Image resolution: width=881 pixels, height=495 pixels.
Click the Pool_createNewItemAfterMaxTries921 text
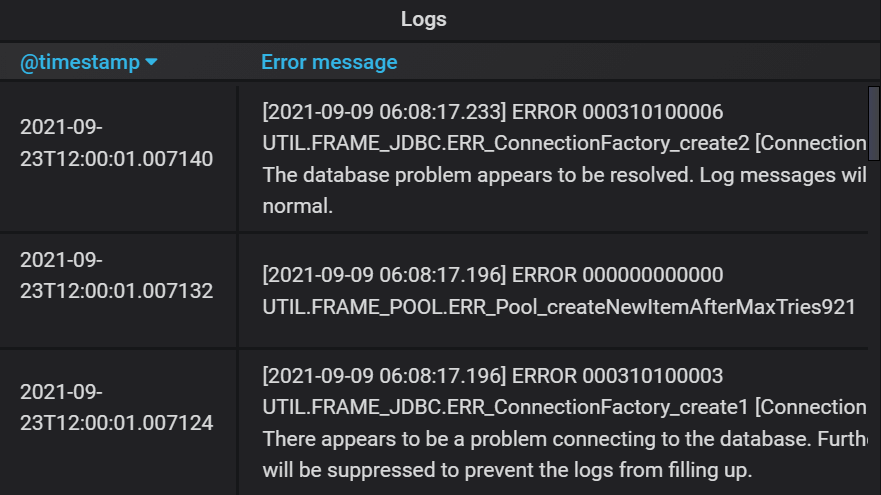click(x=559, y=307)
